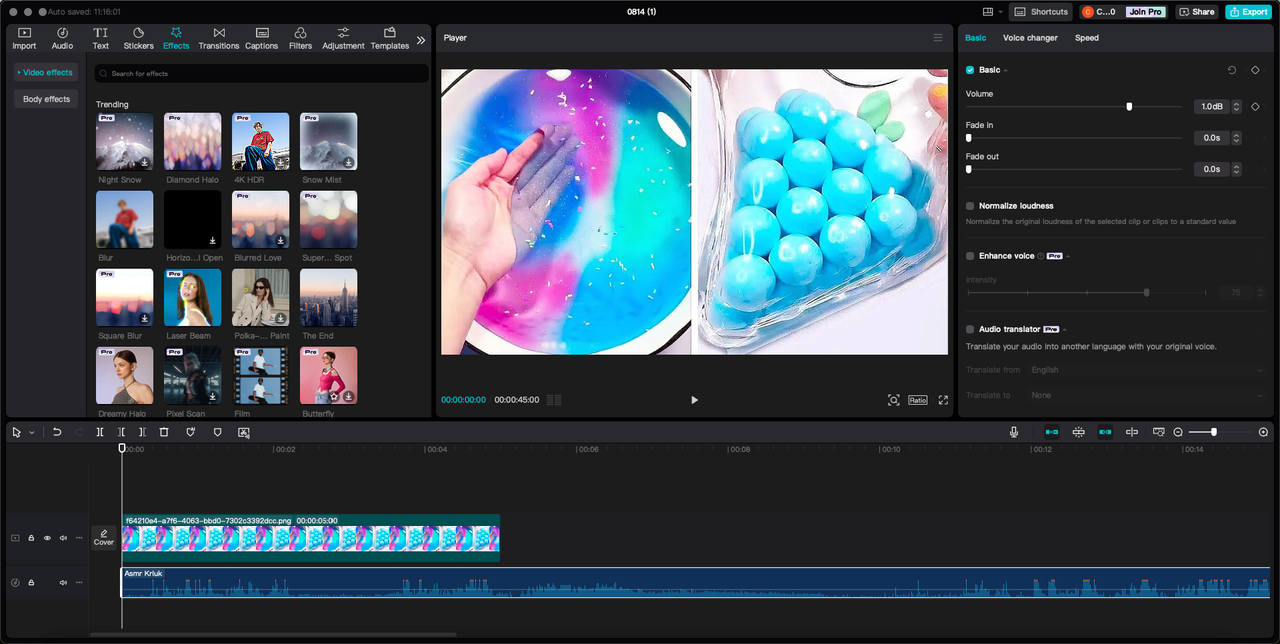This screenshot has width=1280, height=644.
Task: Expand more tabs with double chevron
Action: point(421,40)
